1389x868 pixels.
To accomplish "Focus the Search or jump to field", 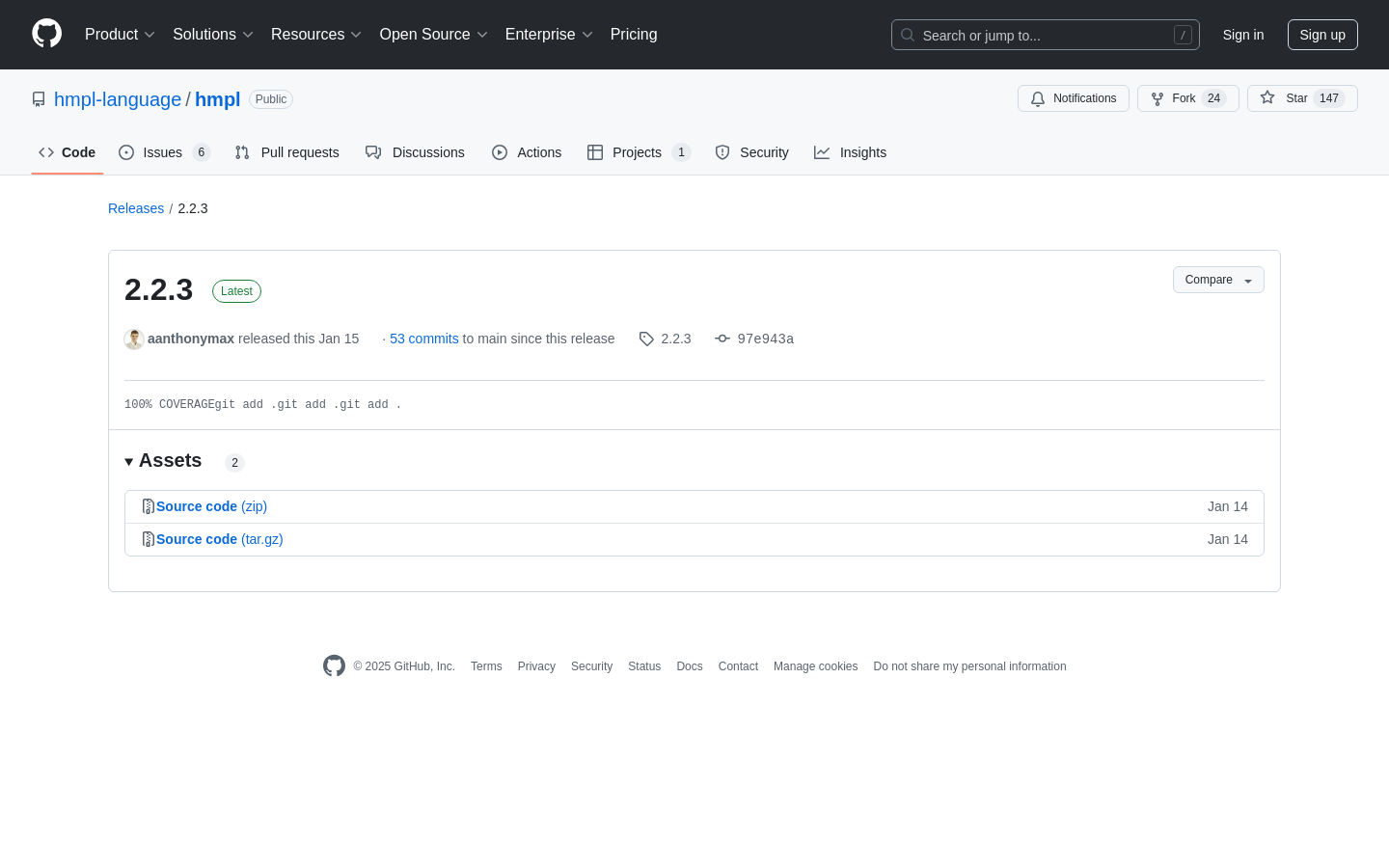I will [x=1046, y=35].
